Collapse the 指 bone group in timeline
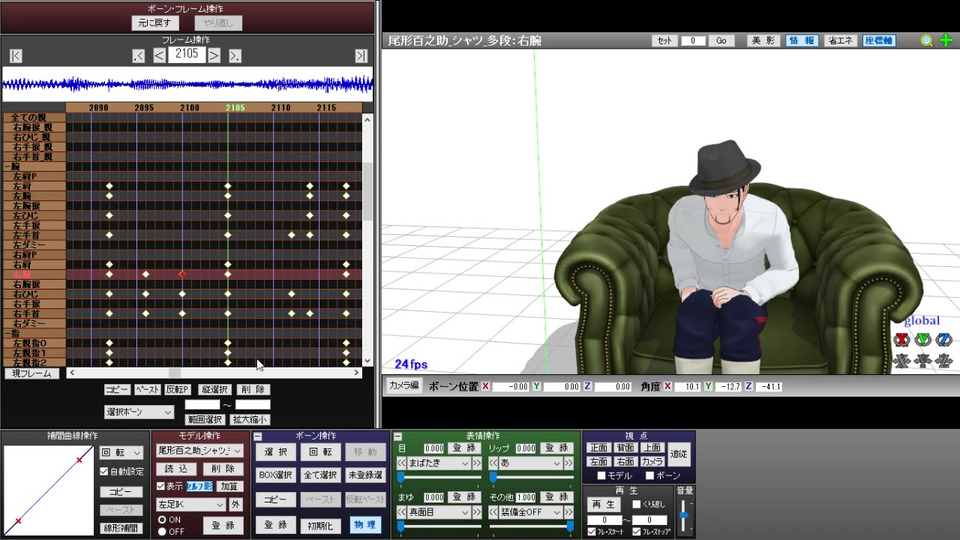960x540 pixels. (7, 333)
